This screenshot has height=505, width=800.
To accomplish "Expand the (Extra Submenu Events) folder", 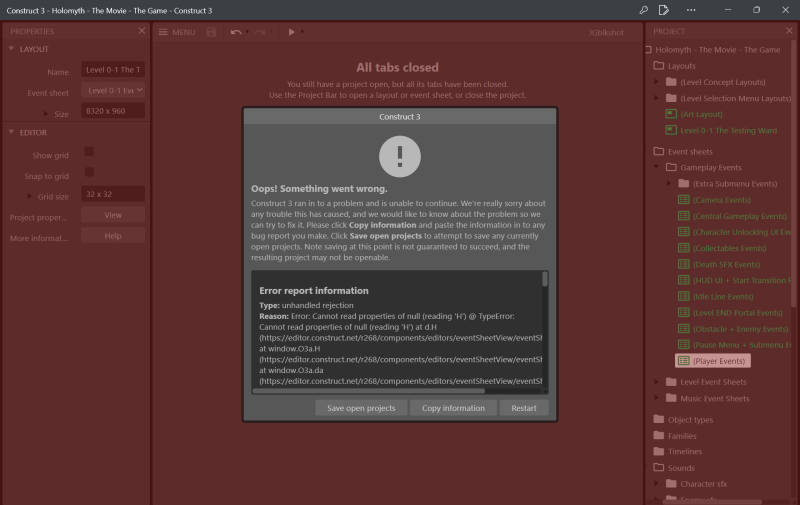I will [669, 184].
